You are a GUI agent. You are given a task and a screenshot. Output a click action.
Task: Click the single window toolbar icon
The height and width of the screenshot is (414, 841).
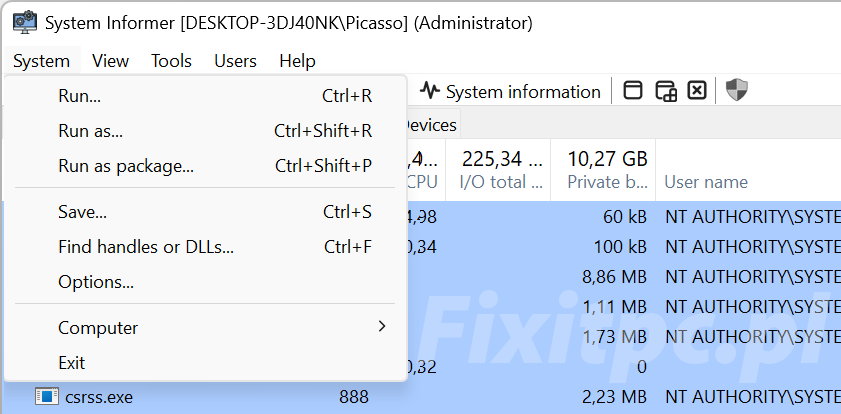point(633,90)
